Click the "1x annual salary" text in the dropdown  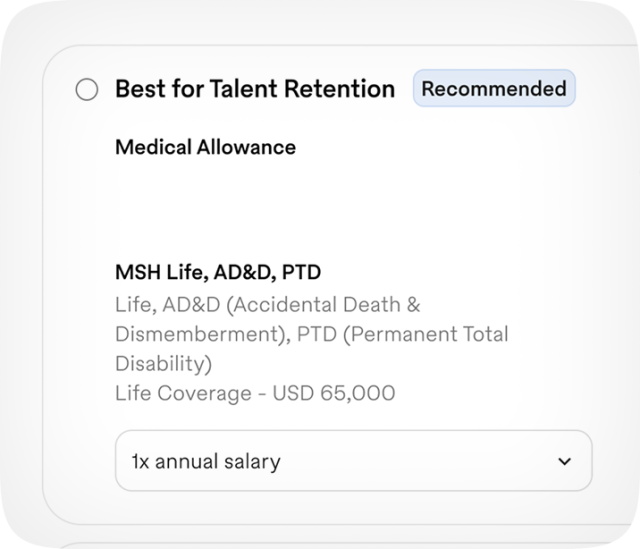click(x=206, y=462)
